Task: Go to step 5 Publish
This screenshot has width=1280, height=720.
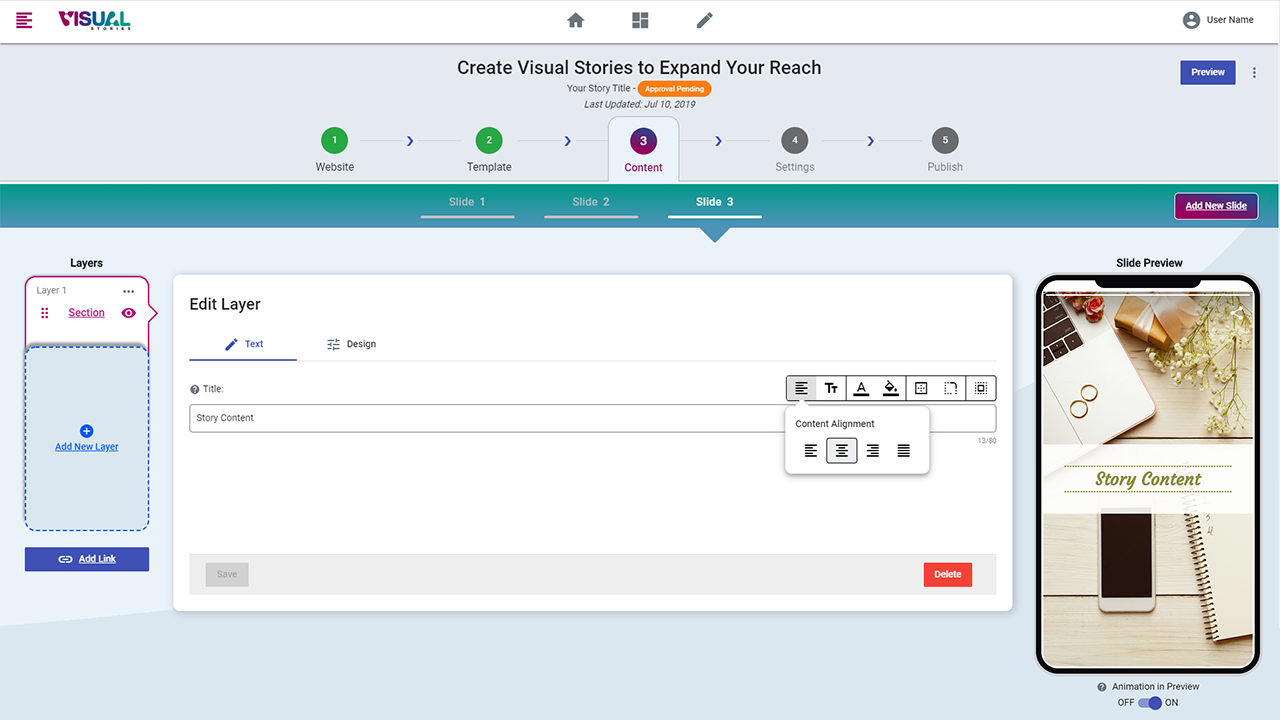Action: (x=945, y=149)
